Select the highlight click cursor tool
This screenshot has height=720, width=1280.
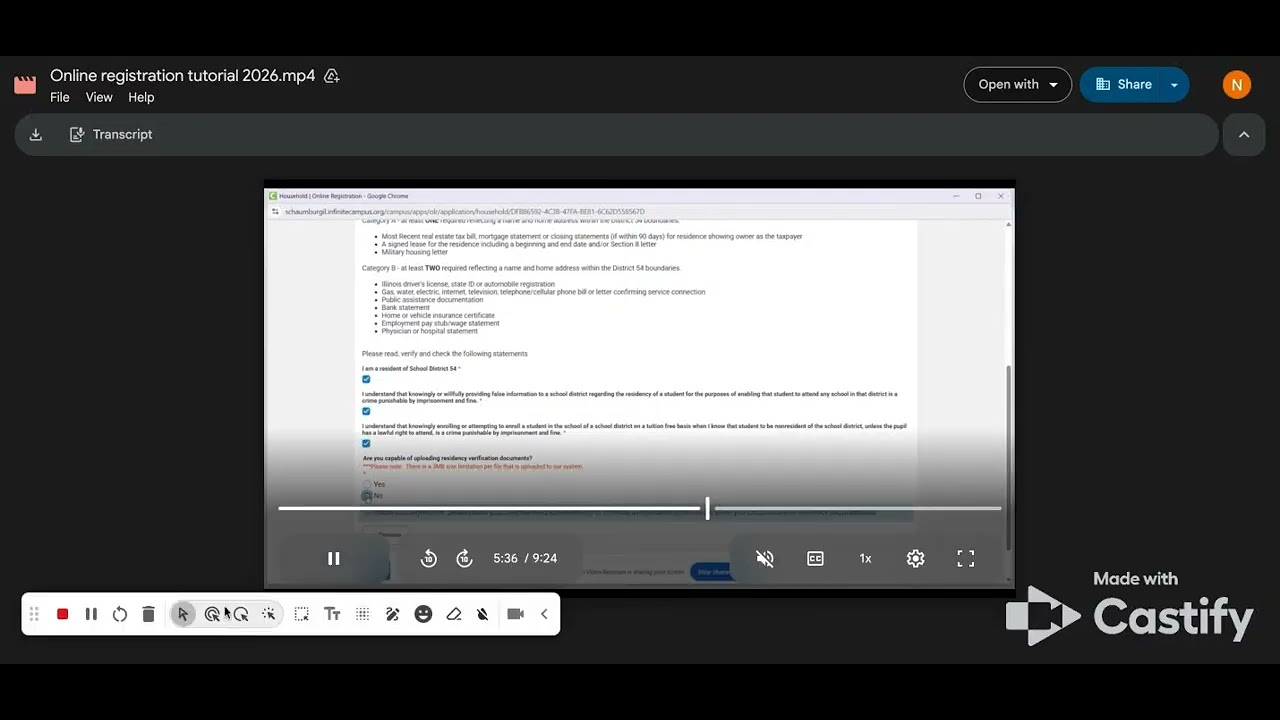tap(212, 614)
